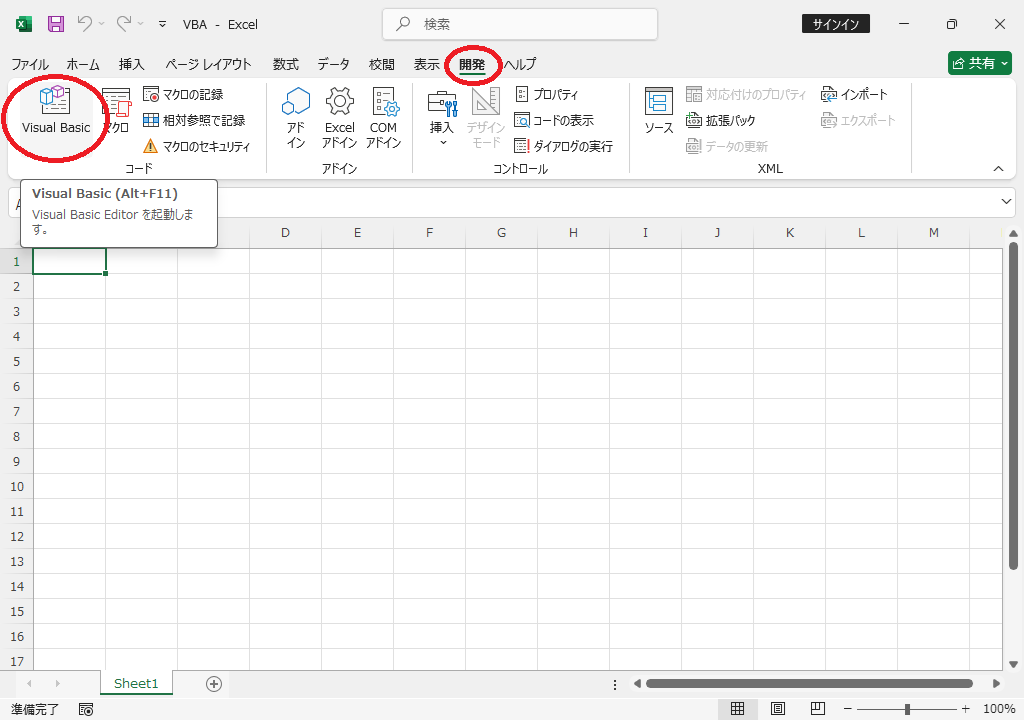The height and width of the screenshot is (720, 1024).
Task: Open マクロのセキュリティ settings
Action: click(197, 146)
